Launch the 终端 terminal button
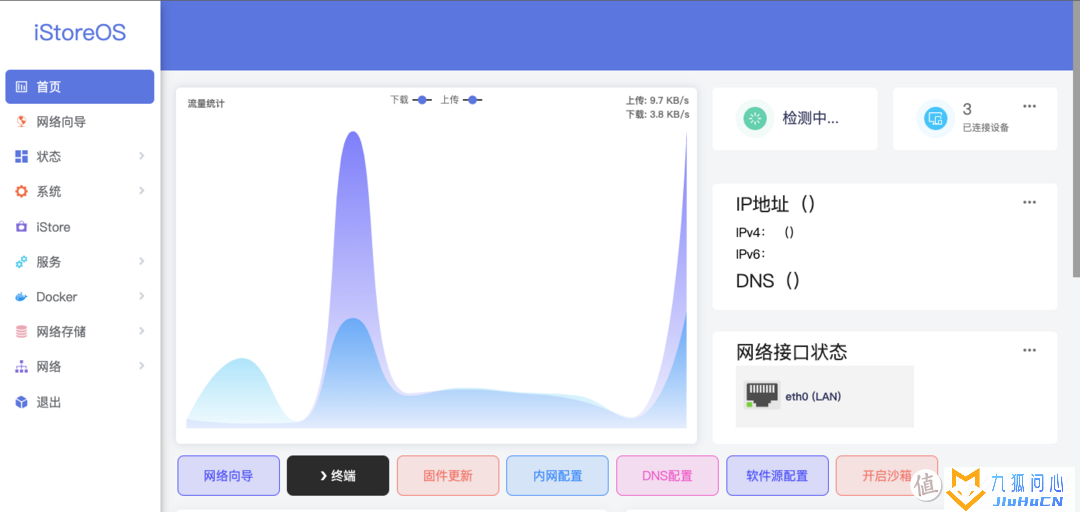 coord(338,475)
